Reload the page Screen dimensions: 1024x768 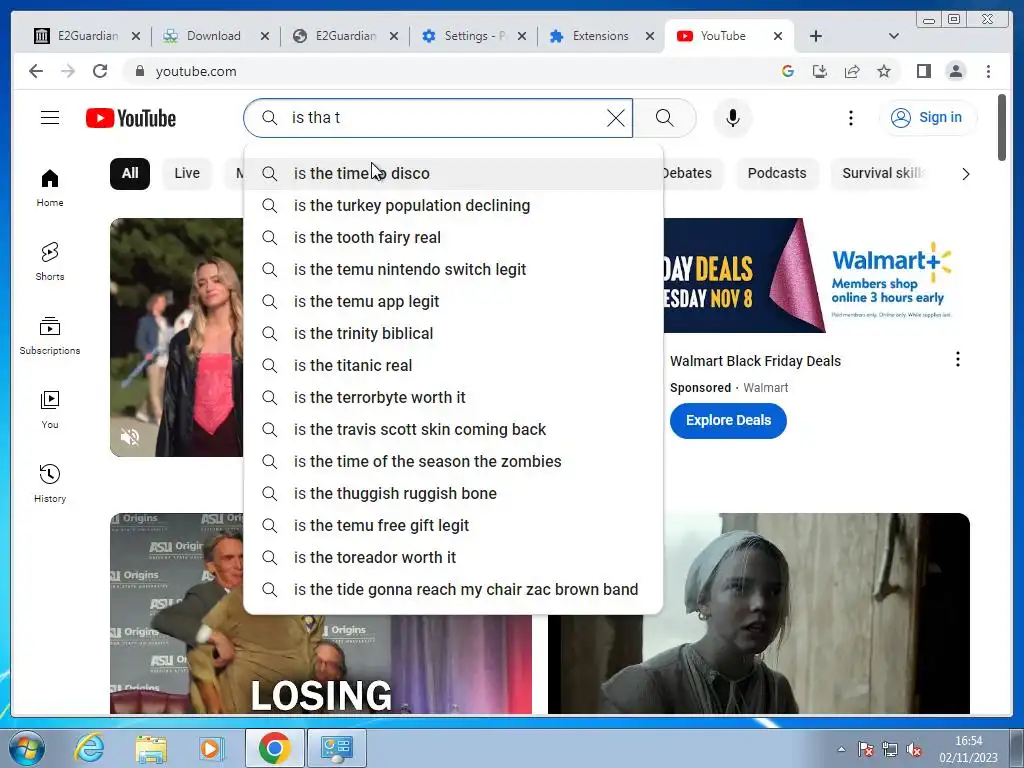coord(100,71)
